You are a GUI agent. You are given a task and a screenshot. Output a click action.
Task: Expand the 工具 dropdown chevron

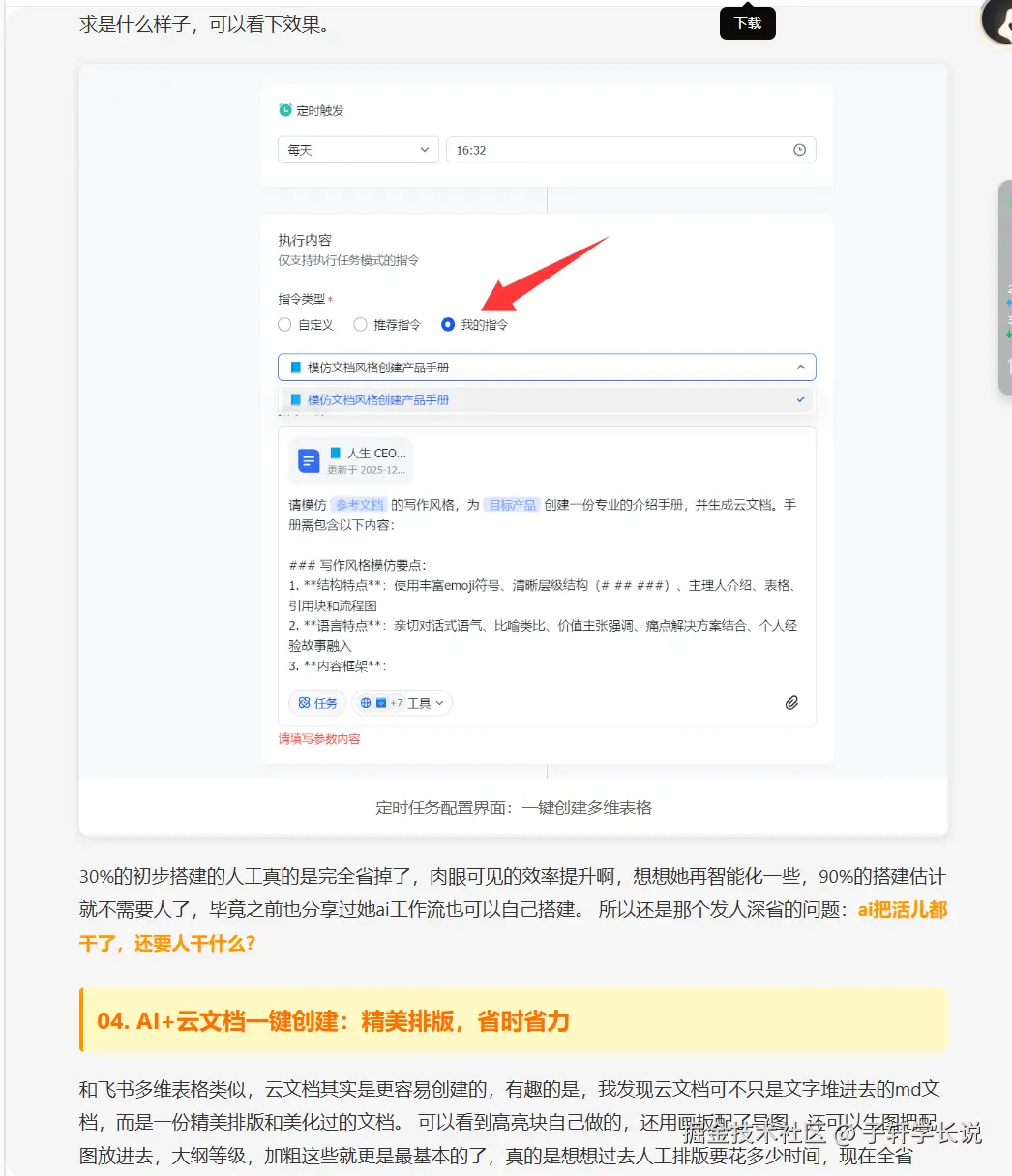(441, 702)
